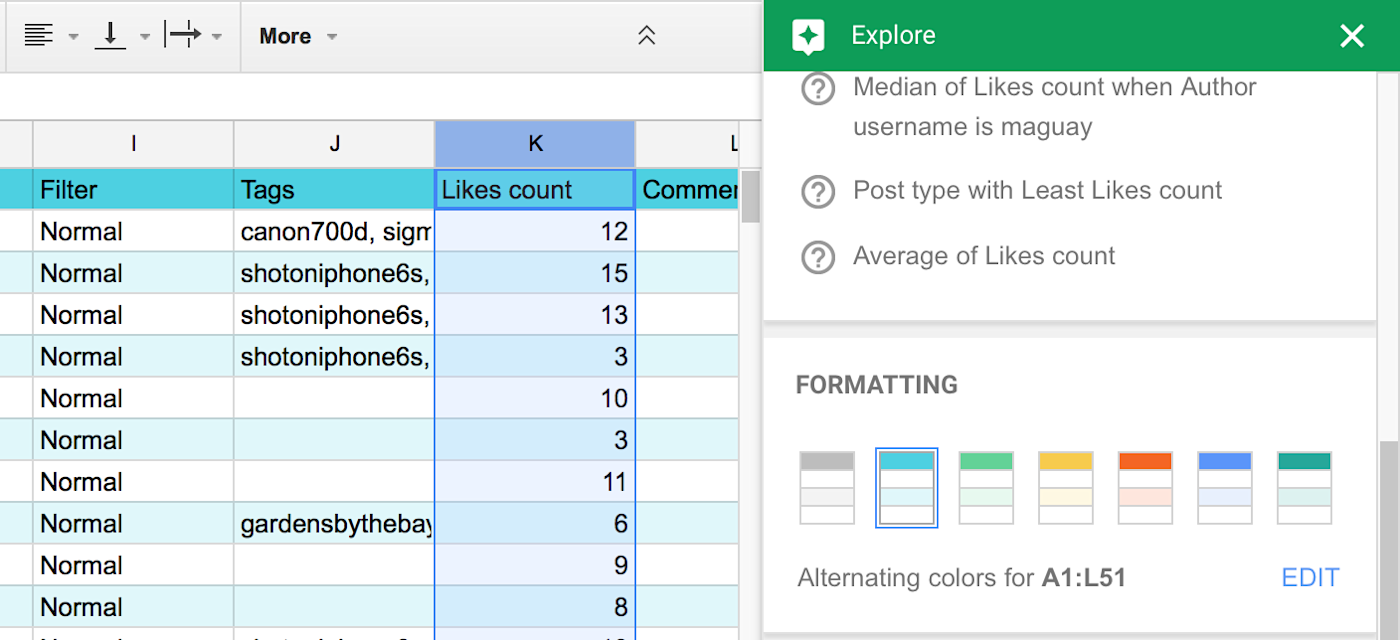The width and height of the screenshot is (1400, 640).
Task: Click the horizontal align icon
Action: [39, 36]
